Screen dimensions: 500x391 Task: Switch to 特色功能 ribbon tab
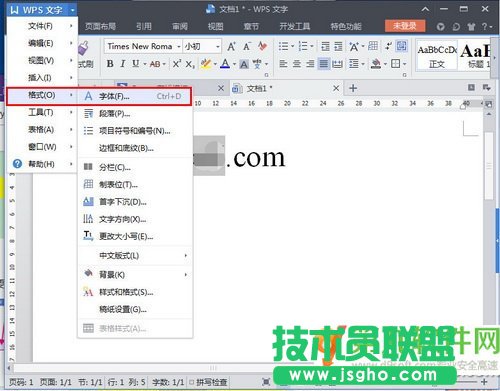346,26
